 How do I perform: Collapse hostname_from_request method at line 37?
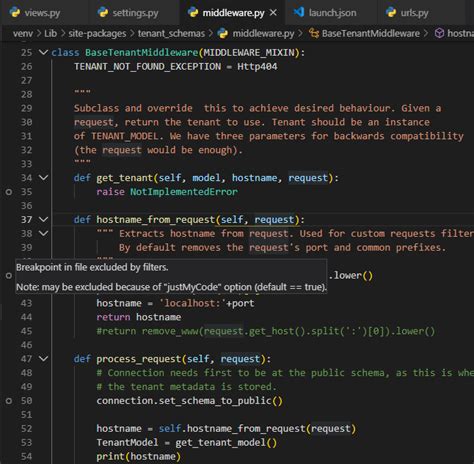(x=43, y=220)
